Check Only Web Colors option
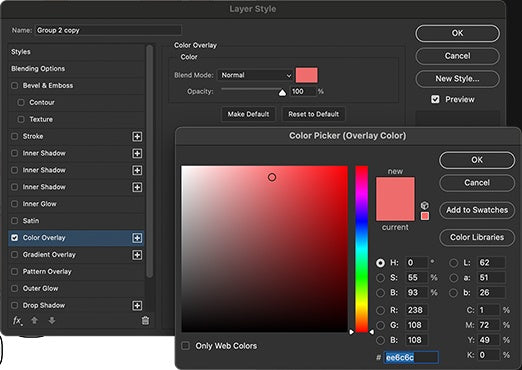Viewport: 522px width, 370px height. tap(185, 346)
